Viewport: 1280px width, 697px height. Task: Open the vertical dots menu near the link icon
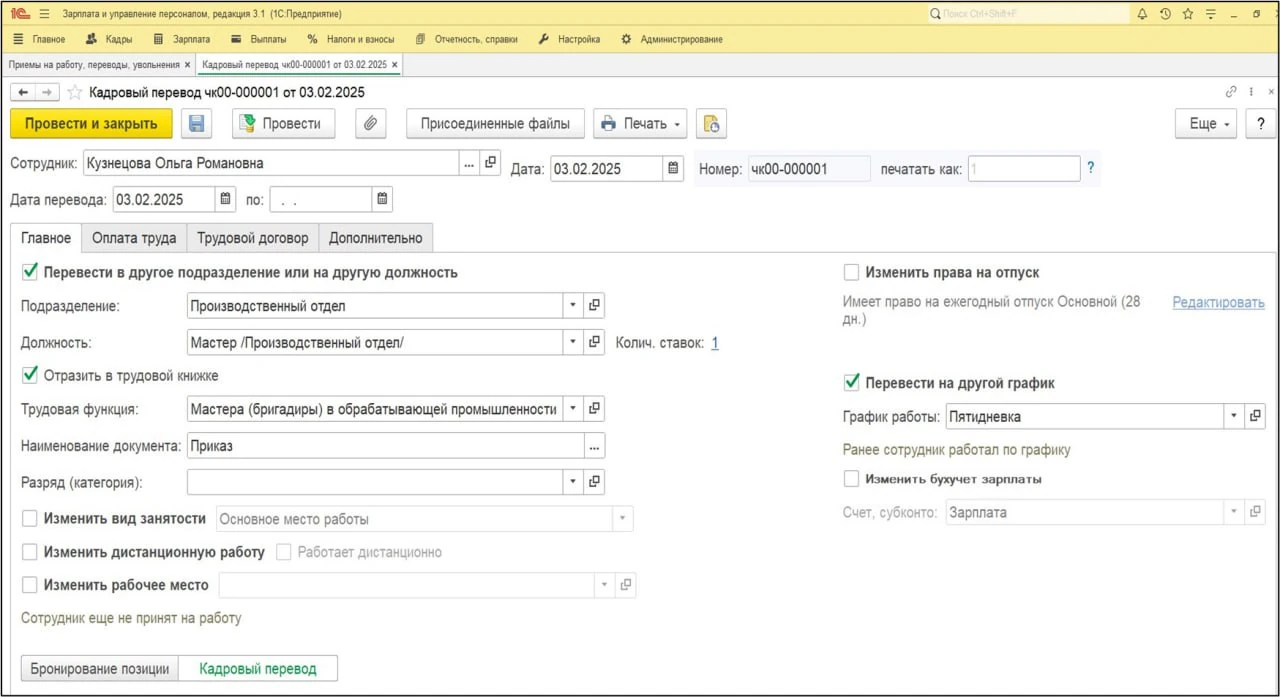1251,92
